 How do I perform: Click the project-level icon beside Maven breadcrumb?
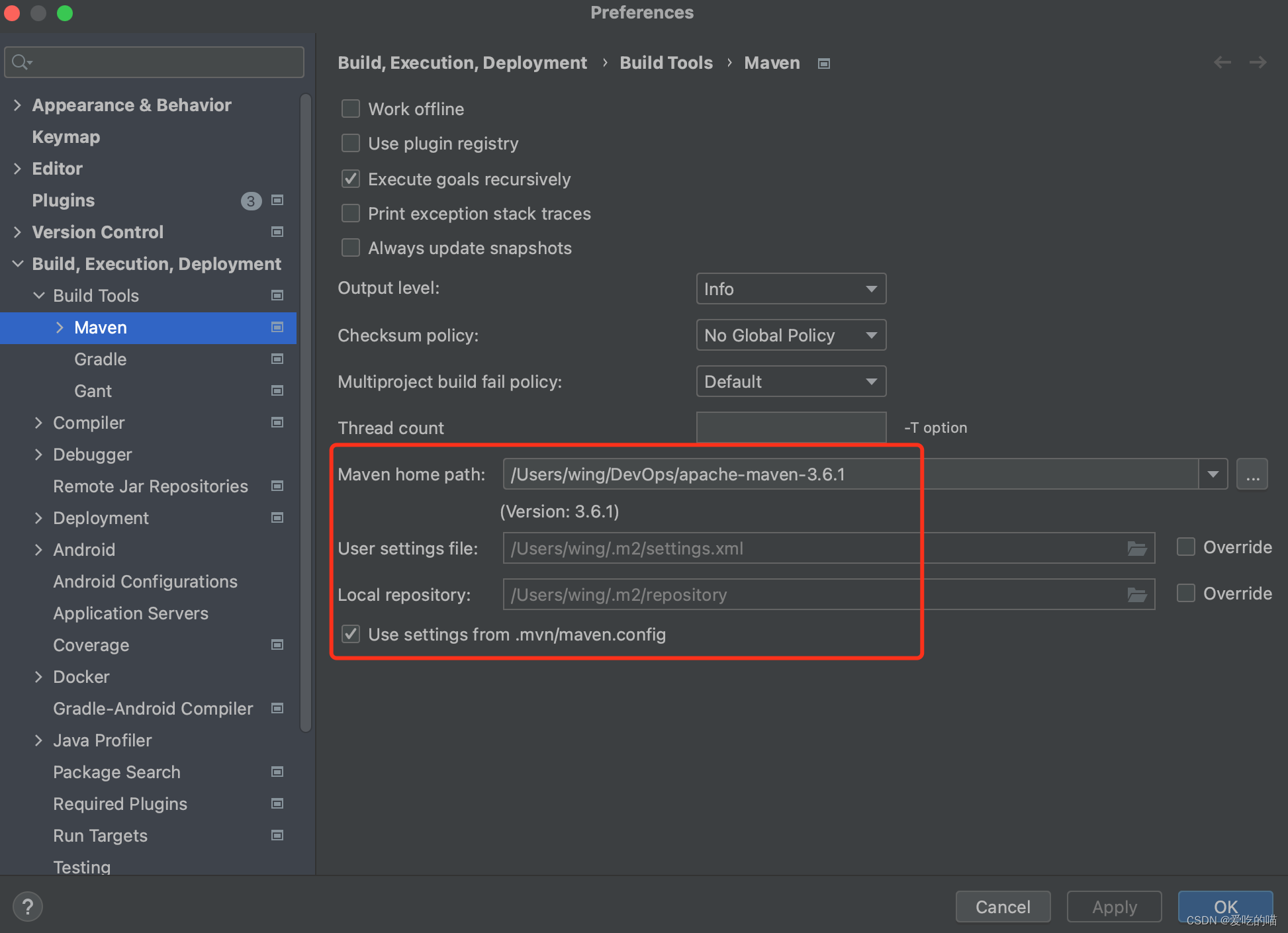[x=824, y=64]
